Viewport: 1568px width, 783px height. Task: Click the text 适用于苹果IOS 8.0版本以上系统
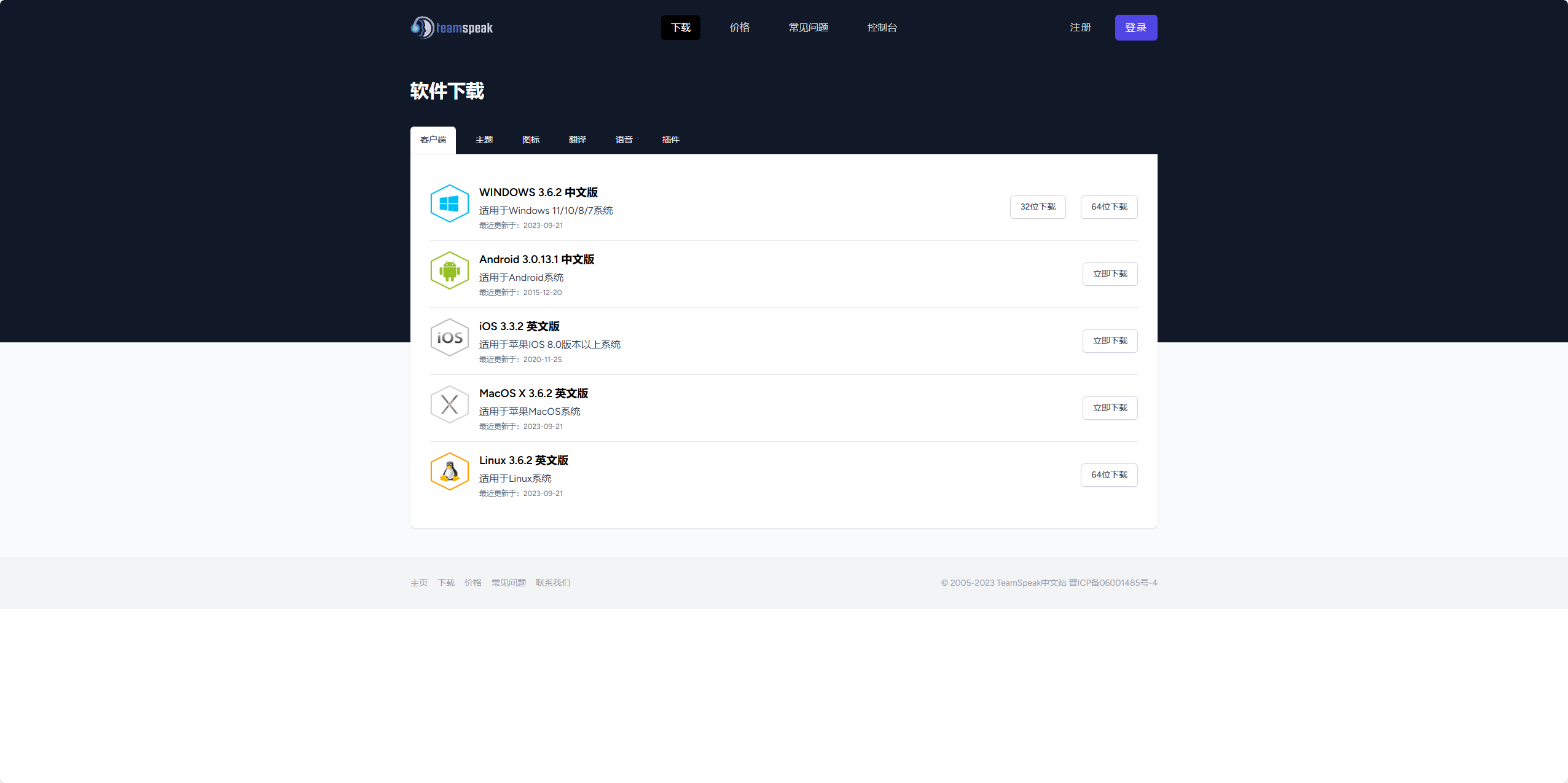click(x=550, y=345)
